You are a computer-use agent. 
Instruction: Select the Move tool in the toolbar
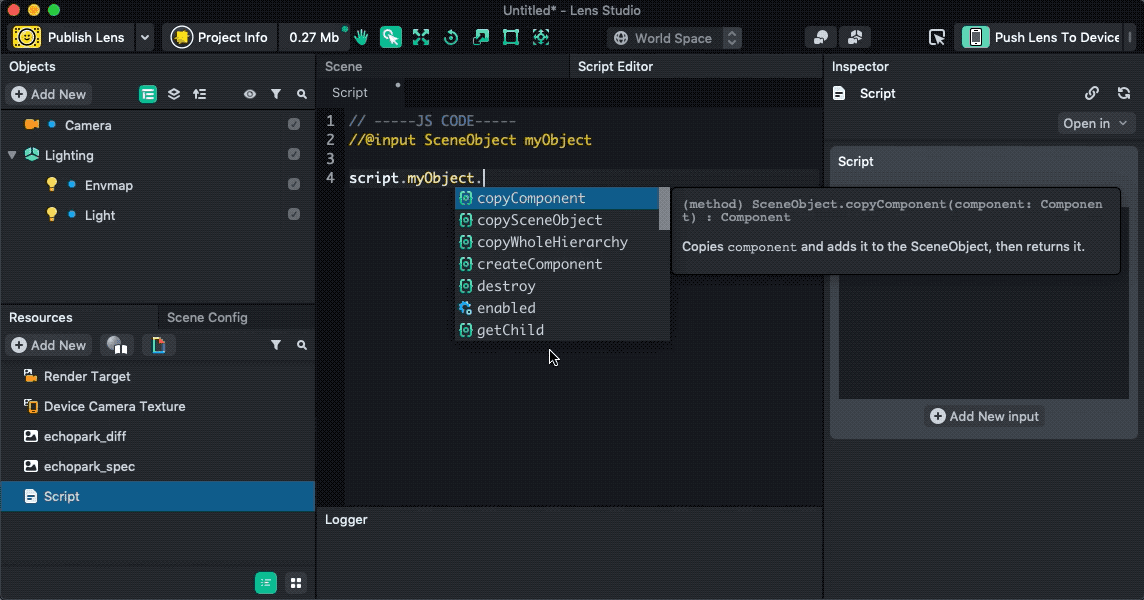point(421,37)
